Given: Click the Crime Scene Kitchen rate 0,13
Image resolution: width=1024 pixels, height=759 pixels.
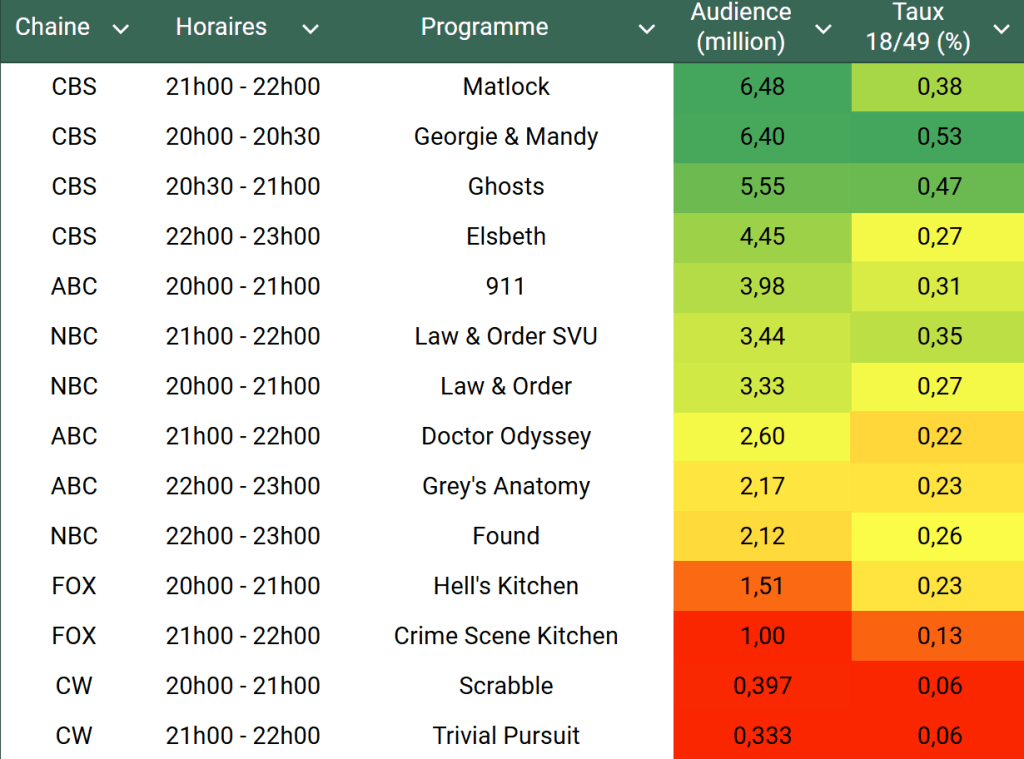Looking at the screenshot, I should point(939,636).
